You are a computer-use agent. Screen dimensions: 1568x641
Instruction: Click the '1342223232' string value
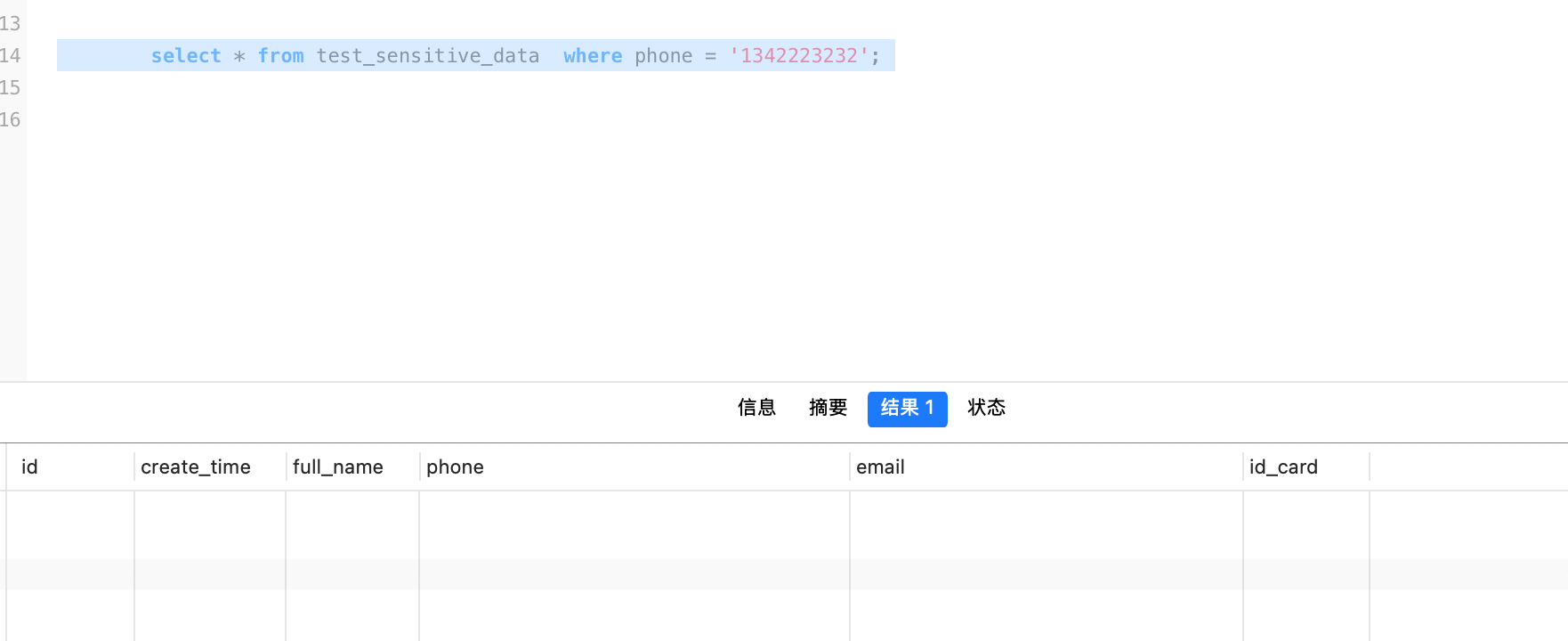click(x=799, y=56)
